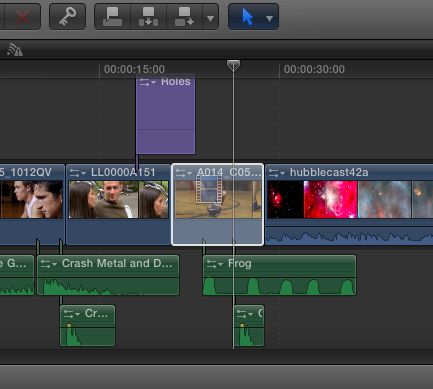
Task: Open Roles clip adjustments menu icon
Action: pos(147,82)
